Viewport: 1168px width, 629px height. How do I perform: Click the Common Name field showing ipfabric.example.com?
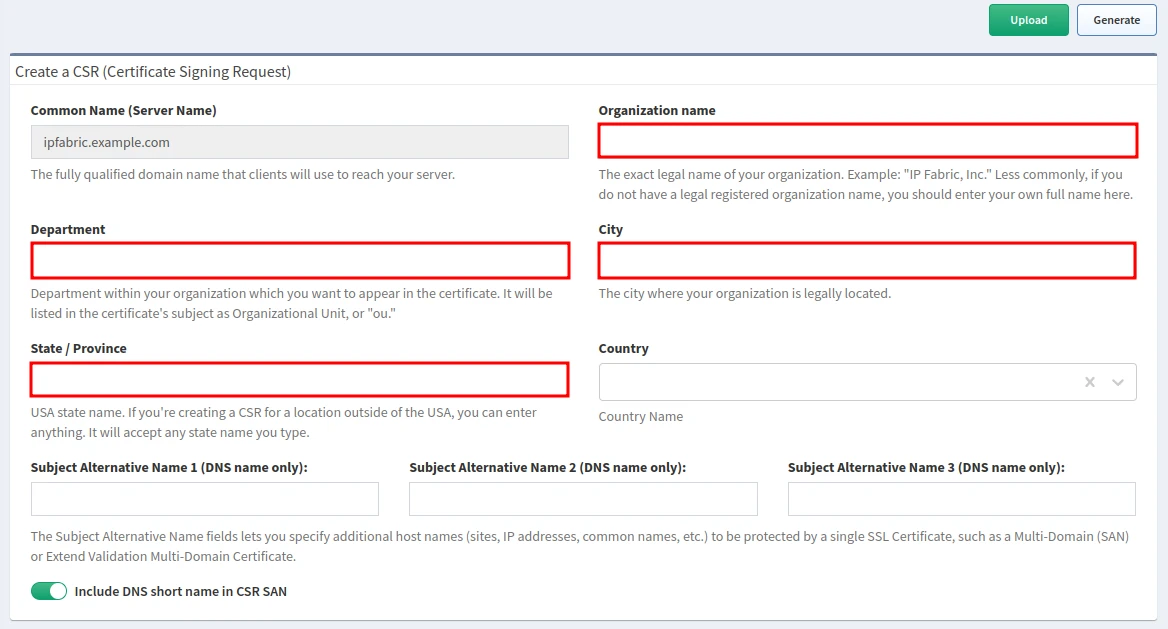tap(300, 142)
